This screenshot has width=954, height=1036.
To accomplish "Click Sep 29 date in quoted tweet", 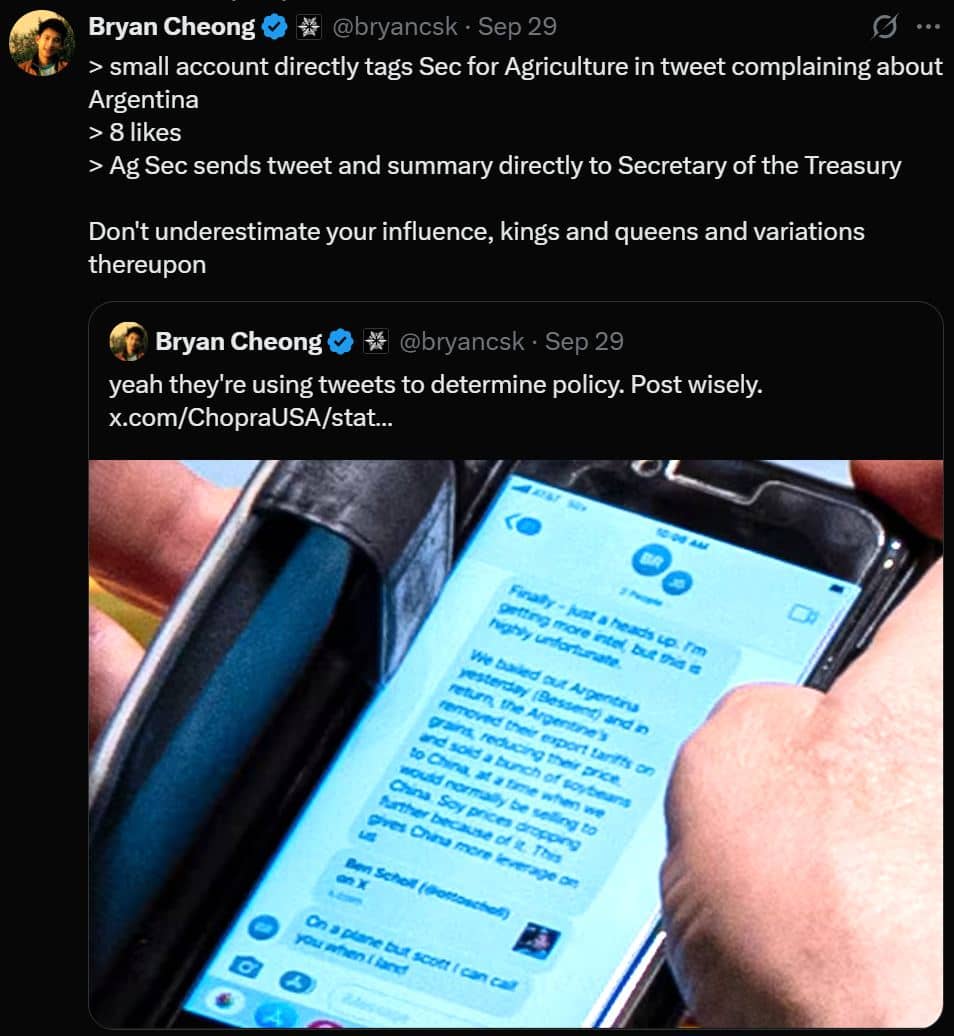I will point(584,342).
